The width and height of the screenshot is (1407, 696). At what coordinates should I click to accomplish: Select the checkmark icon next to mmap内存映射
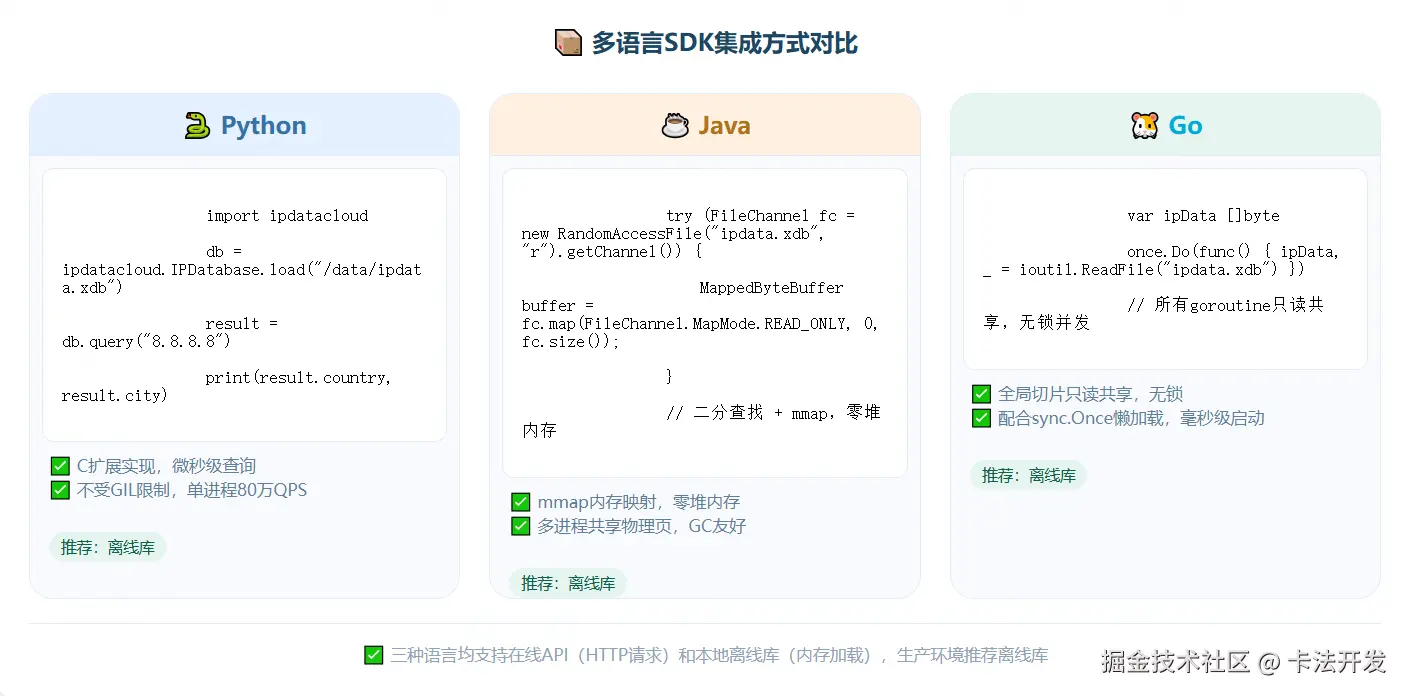pos(520,501)
